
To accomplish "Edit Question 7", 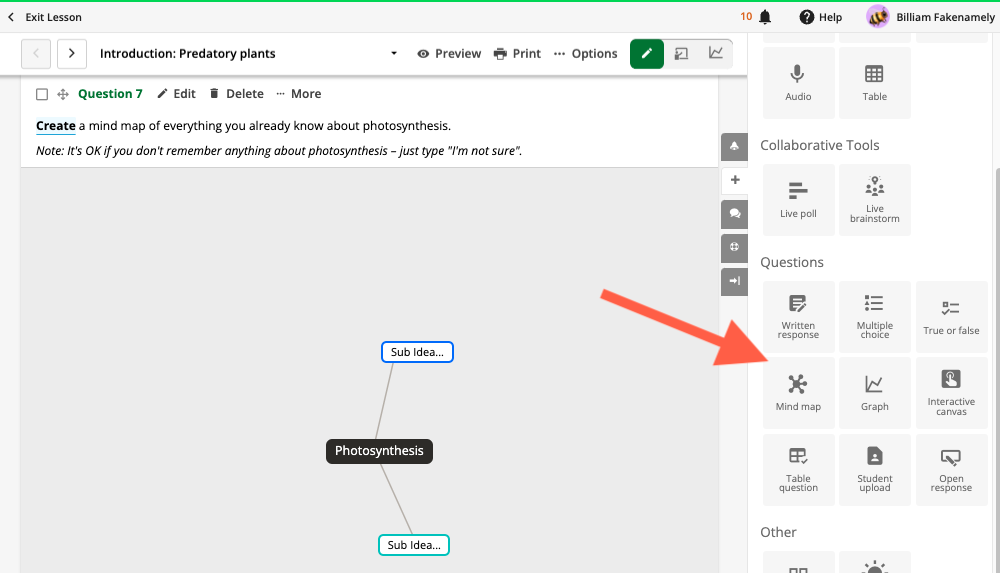I will point(177,94).
